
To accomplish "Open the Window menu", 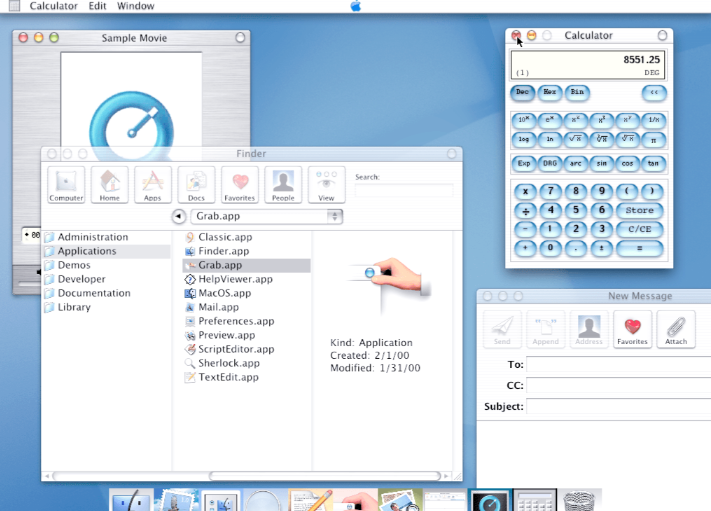I will (136, 6).
